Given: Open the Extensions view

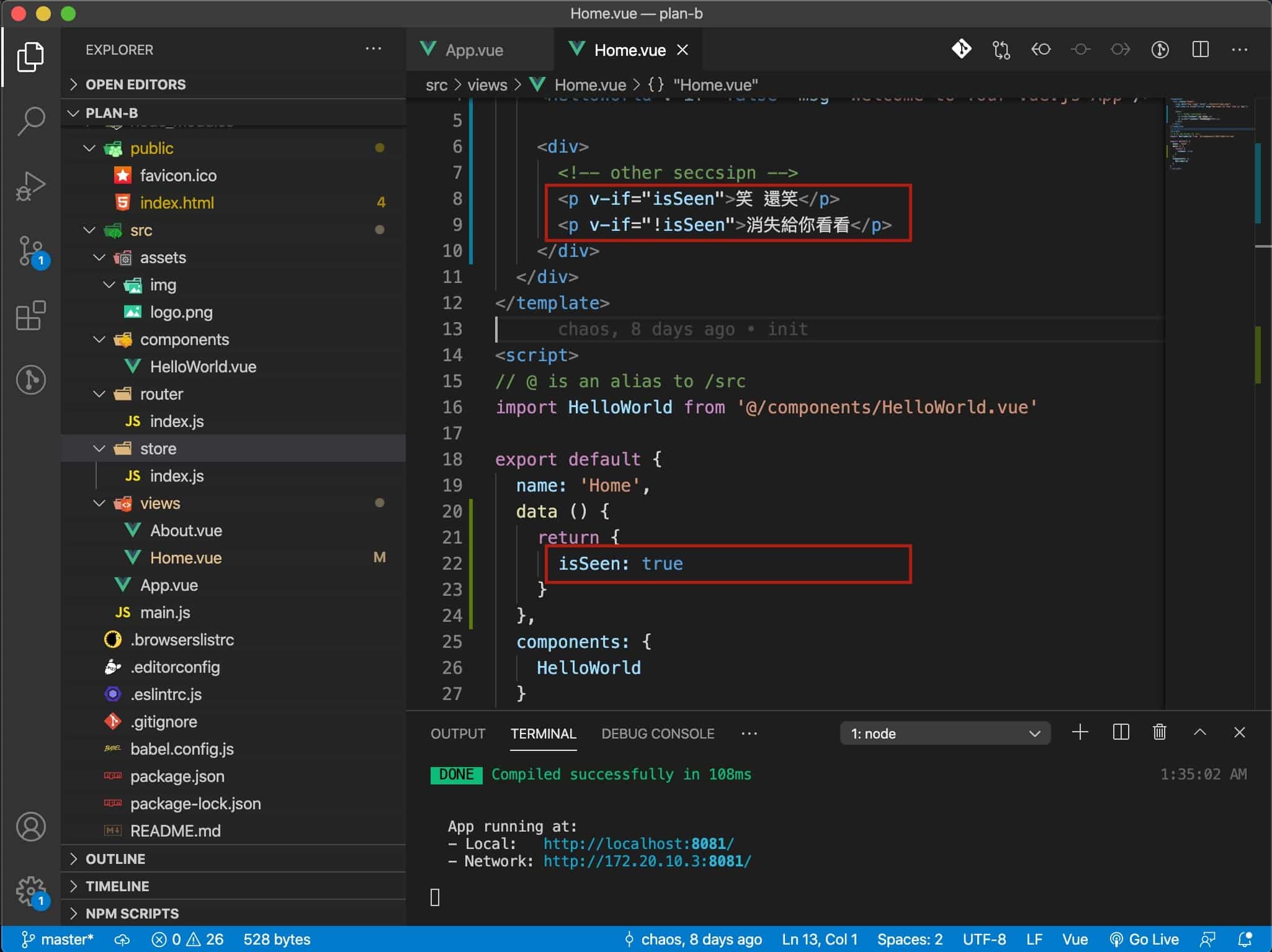Looking at the screenshot, I should [30, 315].
